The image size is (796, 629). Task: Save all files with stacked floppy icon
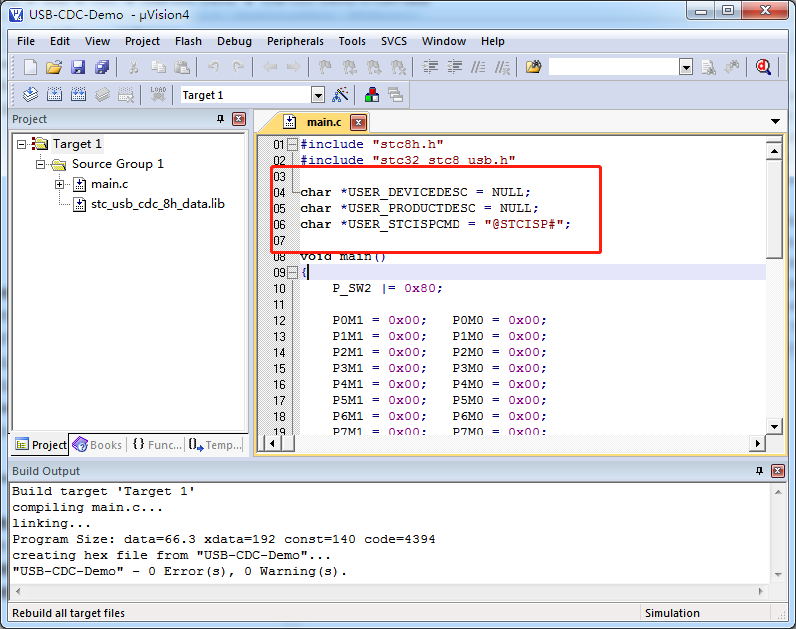(x=102, y=67)
